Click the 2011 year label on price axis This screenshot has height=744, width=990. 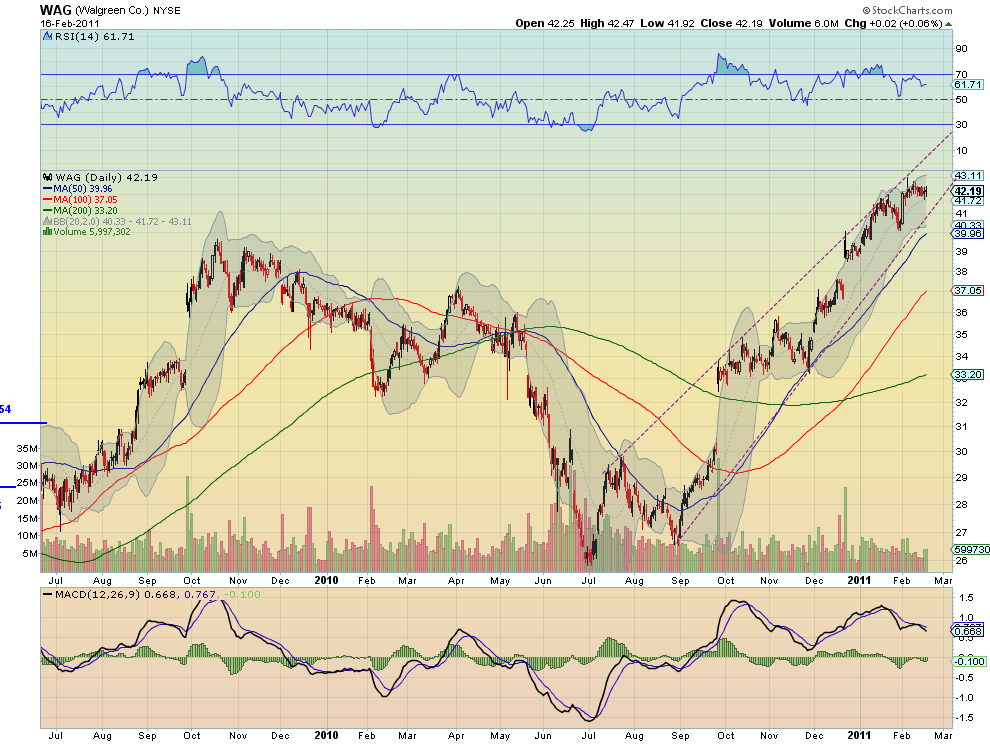(x=859, y=580)
